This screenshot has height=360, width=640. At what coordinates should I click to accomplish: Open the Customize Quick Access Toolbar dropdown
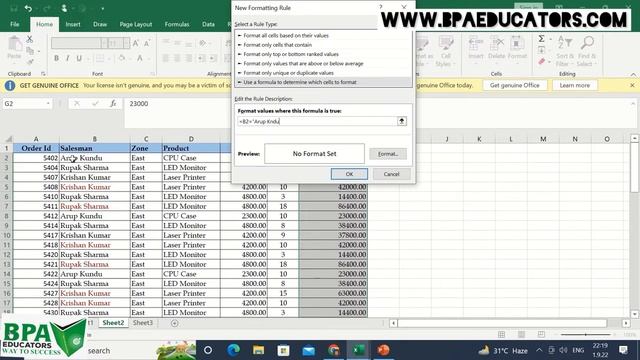(102, 8)
